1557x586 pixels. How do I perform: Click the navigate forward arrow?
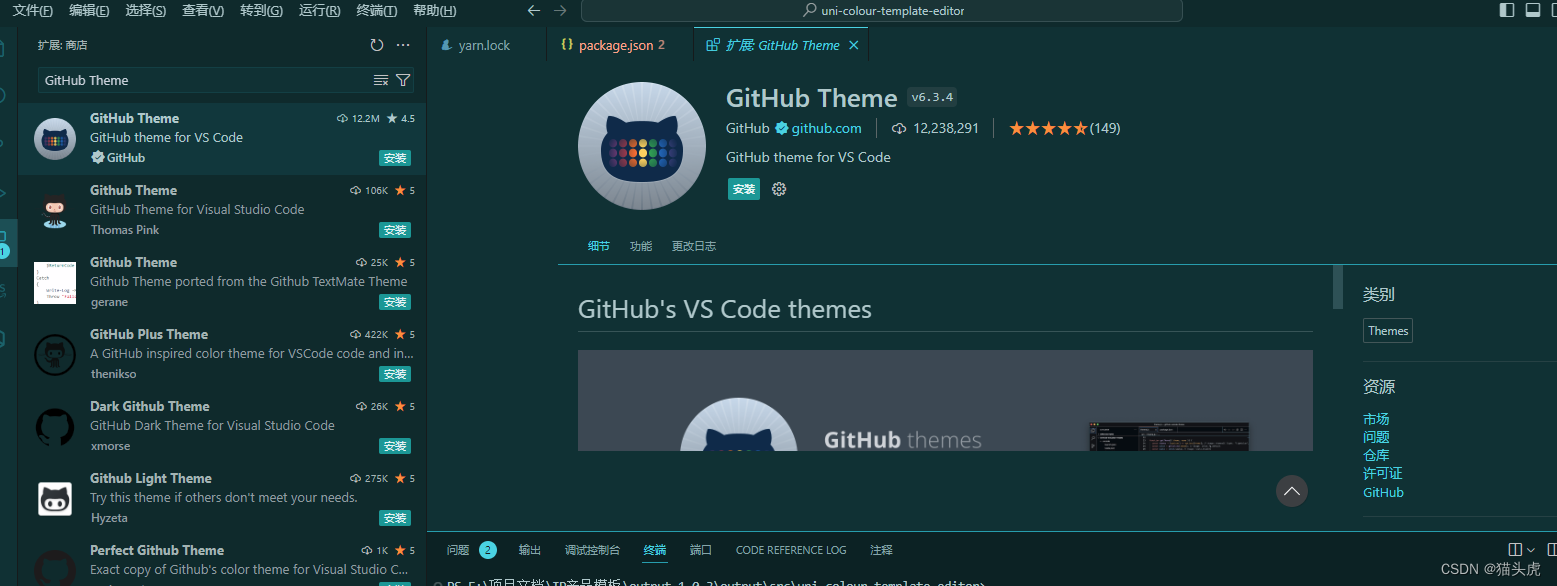[x=562, y=10]
